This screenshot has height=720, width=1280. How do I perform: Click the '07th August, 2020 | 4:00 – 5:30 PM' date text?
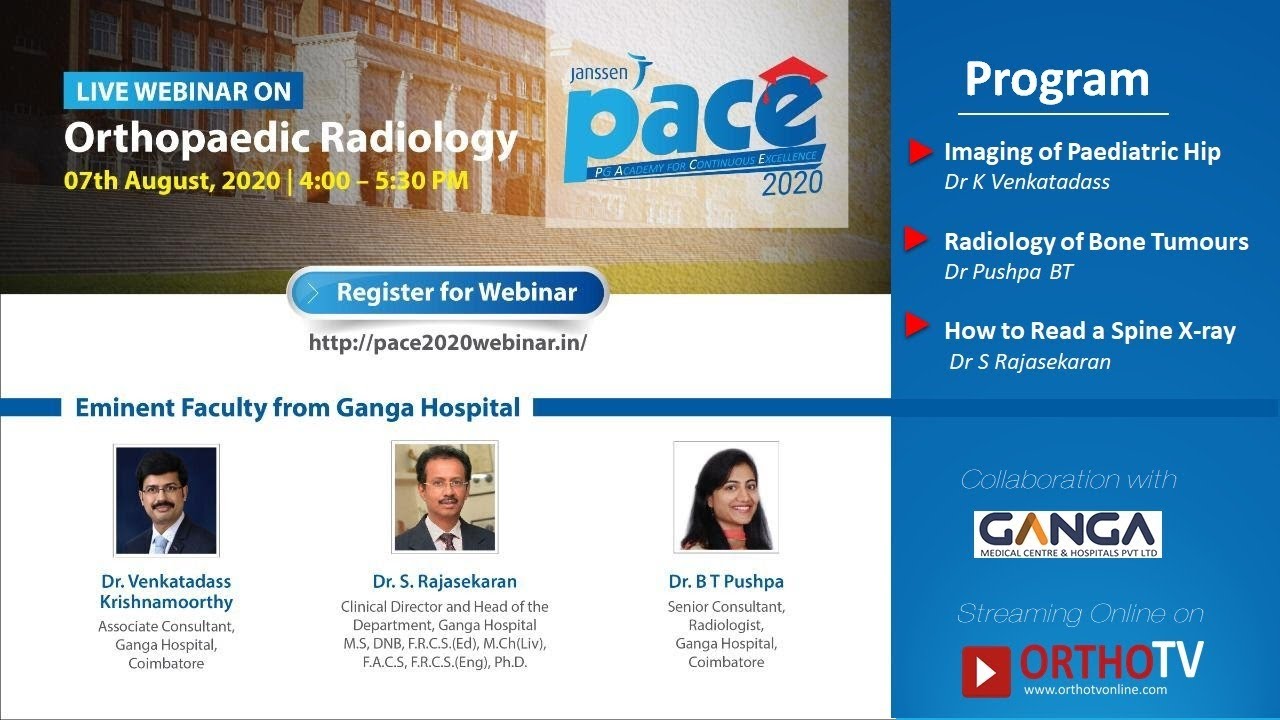click(x=266, y=182)
